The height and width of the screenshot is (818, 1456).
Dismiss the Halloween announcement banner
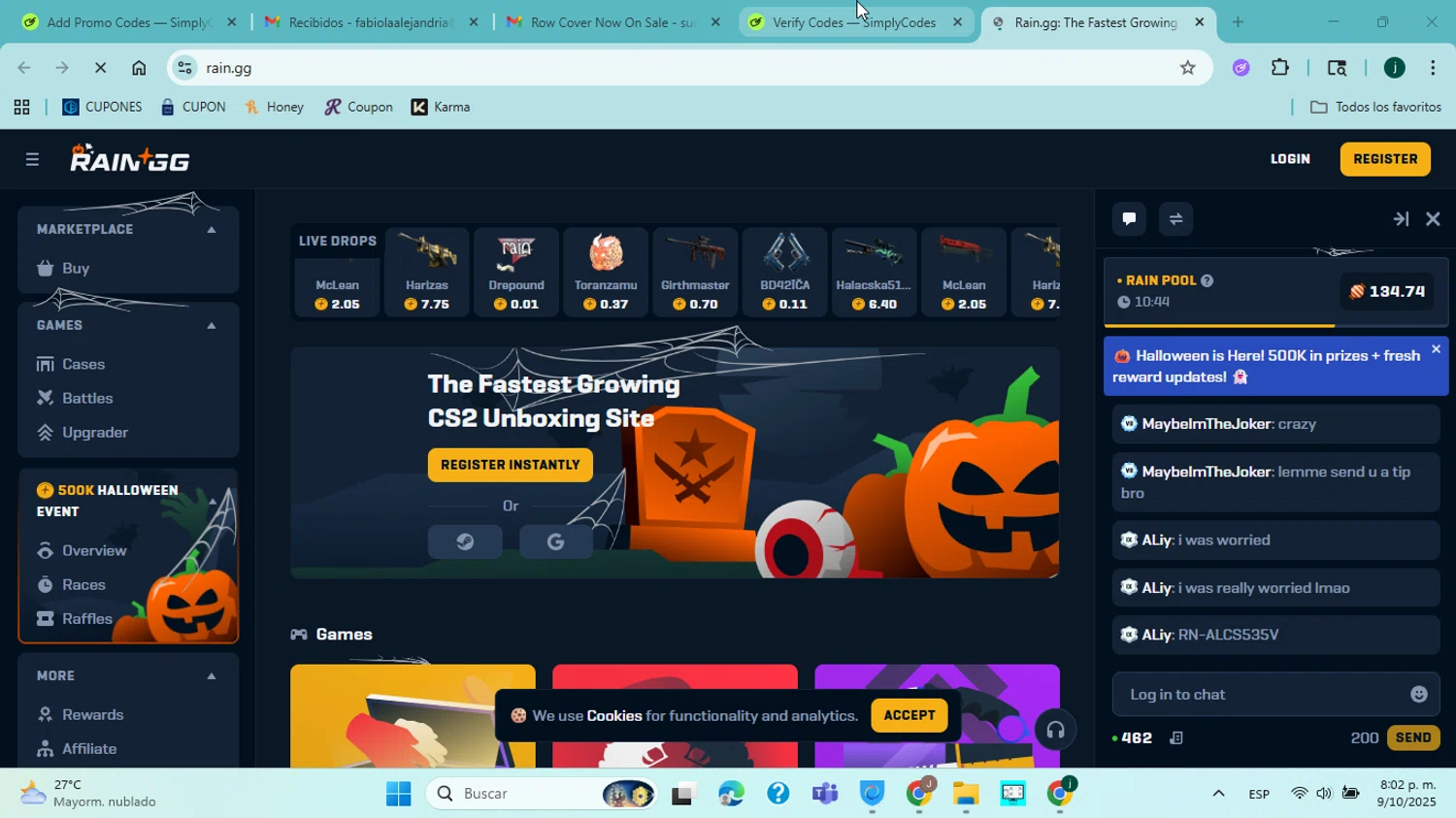pos(1436,349)
